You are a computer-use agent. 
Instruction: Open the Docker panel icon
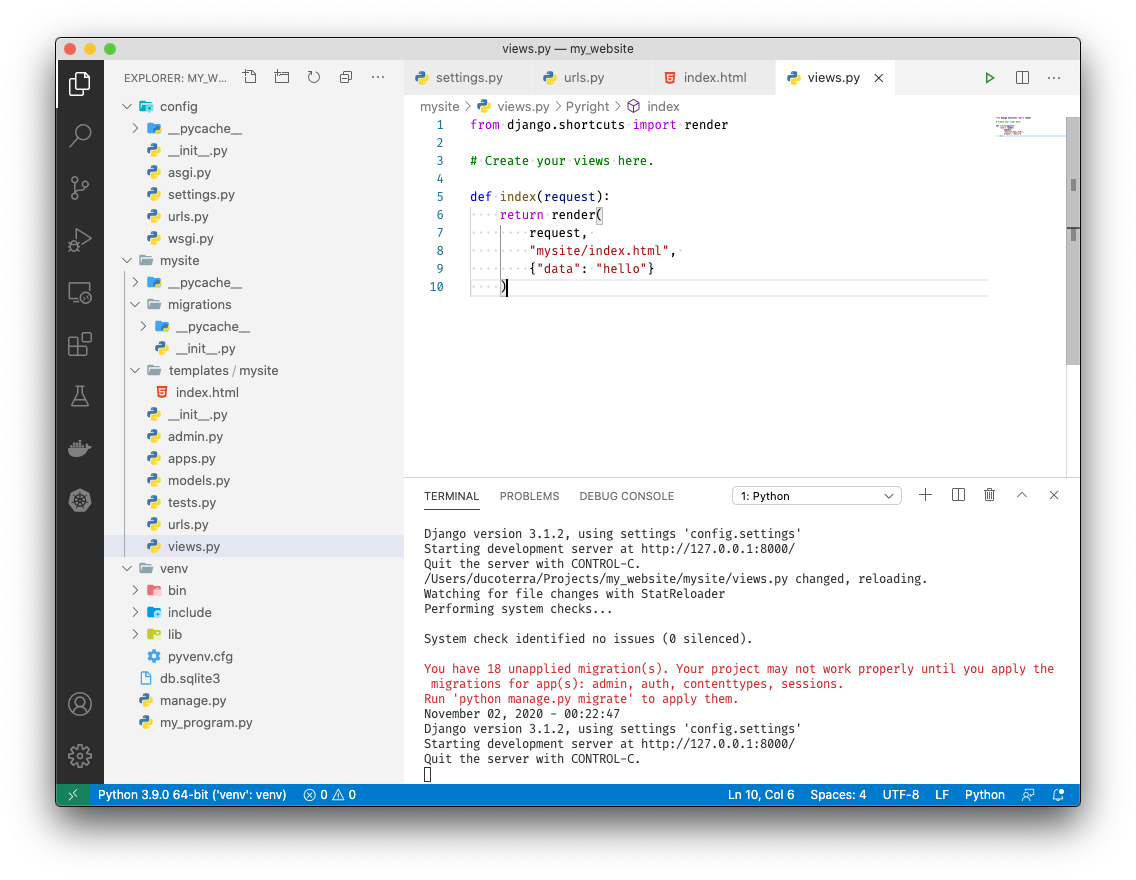pyautogui.click(x=80, y=448)
